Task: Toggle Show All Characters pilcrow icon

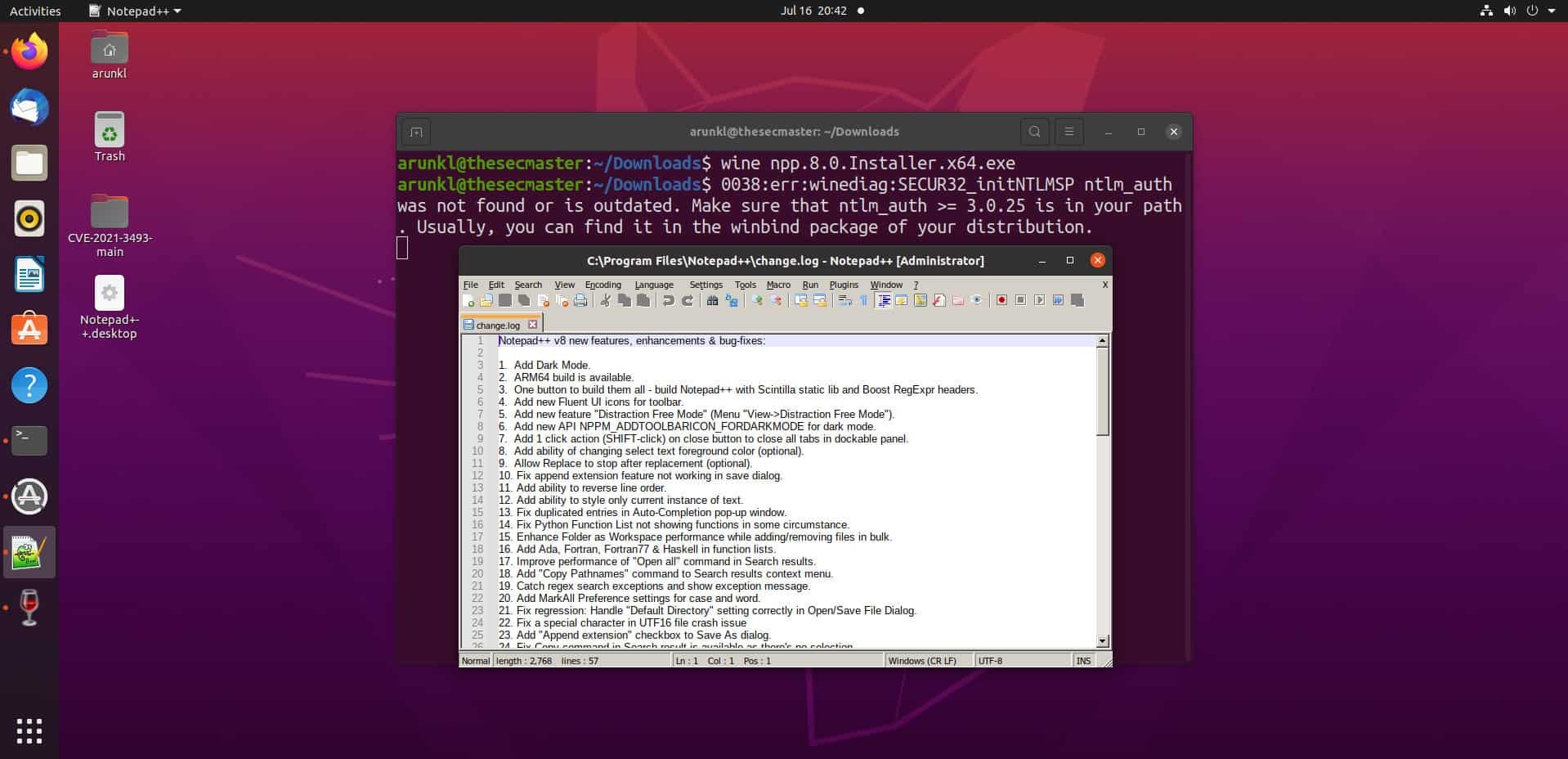Action: point(863,301)
